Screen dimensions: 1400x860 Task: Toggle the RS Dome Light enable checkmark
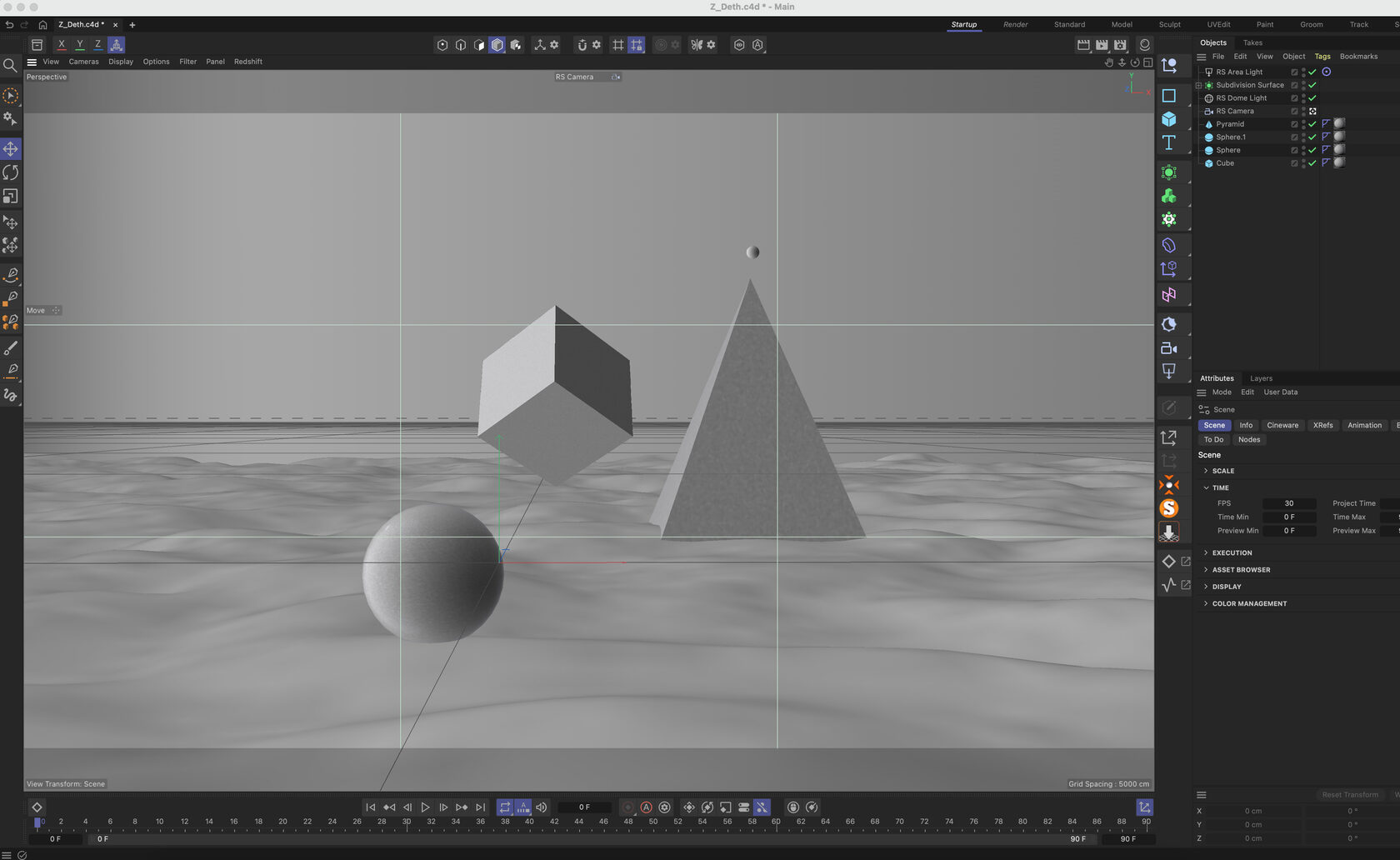coord(1312,97)
